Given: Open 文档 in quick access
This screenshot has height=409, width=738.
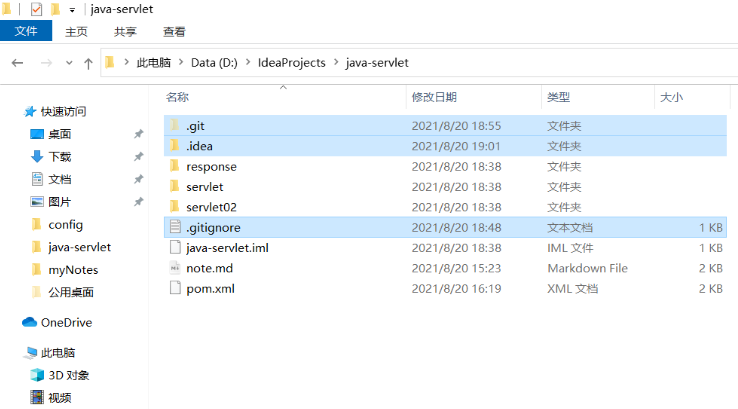Looking at the screenshot, I should [x=60, y=179].
